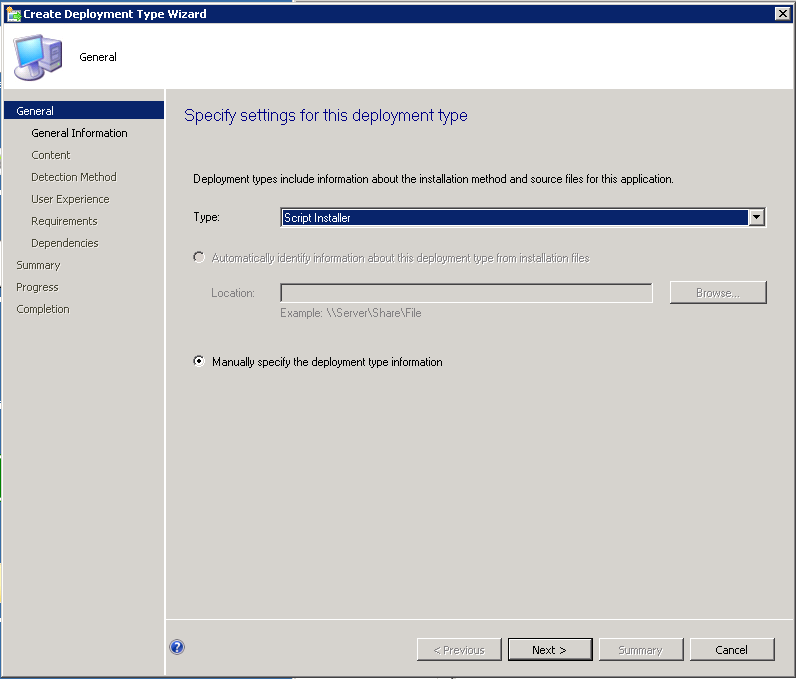Close the Create Deployment Type Wizard
Image resolution: width=796 pixels, height=679 pixels.
point(782,13)
